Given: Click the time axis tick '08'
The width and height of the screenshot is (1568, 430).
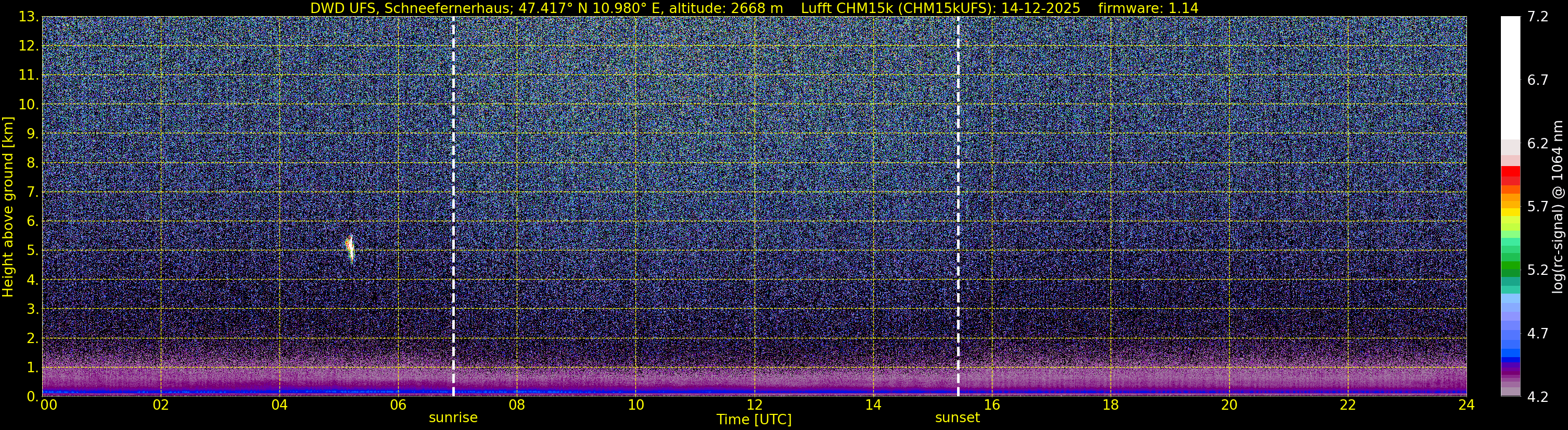Looking at the screenshot, I should pos(517,405).
